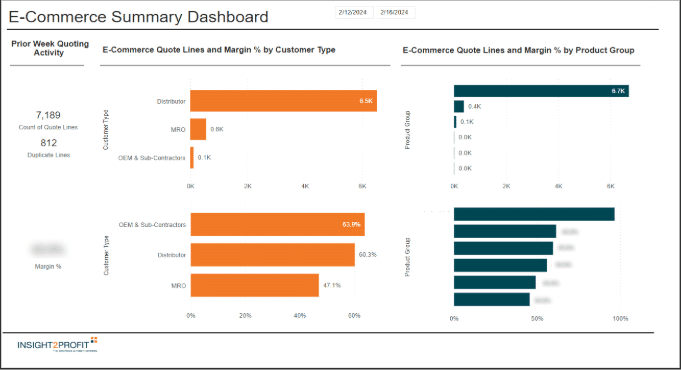The width and height of the screenshot is (681, 370).
Task: Click the blurred Margin % card value
Action: point(48,250)
